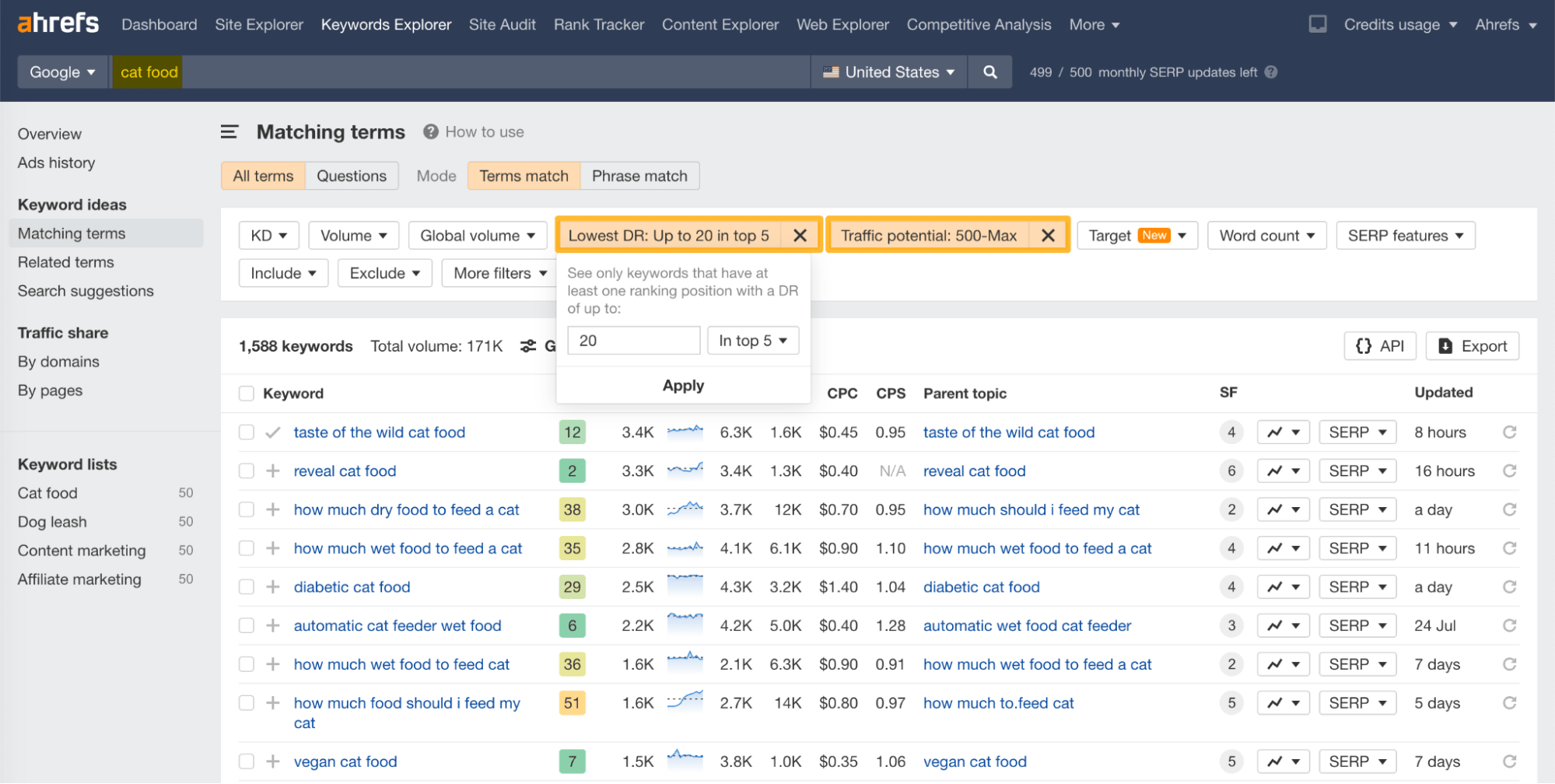Switch to the Questions tab

(351, 175)
